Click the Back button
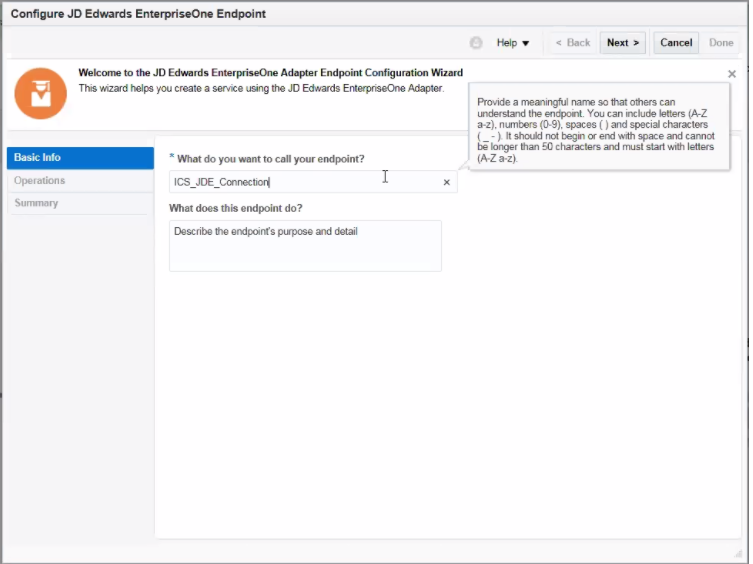Image resolution: width=753 pixels, height=564 pixels. point(573,43)
